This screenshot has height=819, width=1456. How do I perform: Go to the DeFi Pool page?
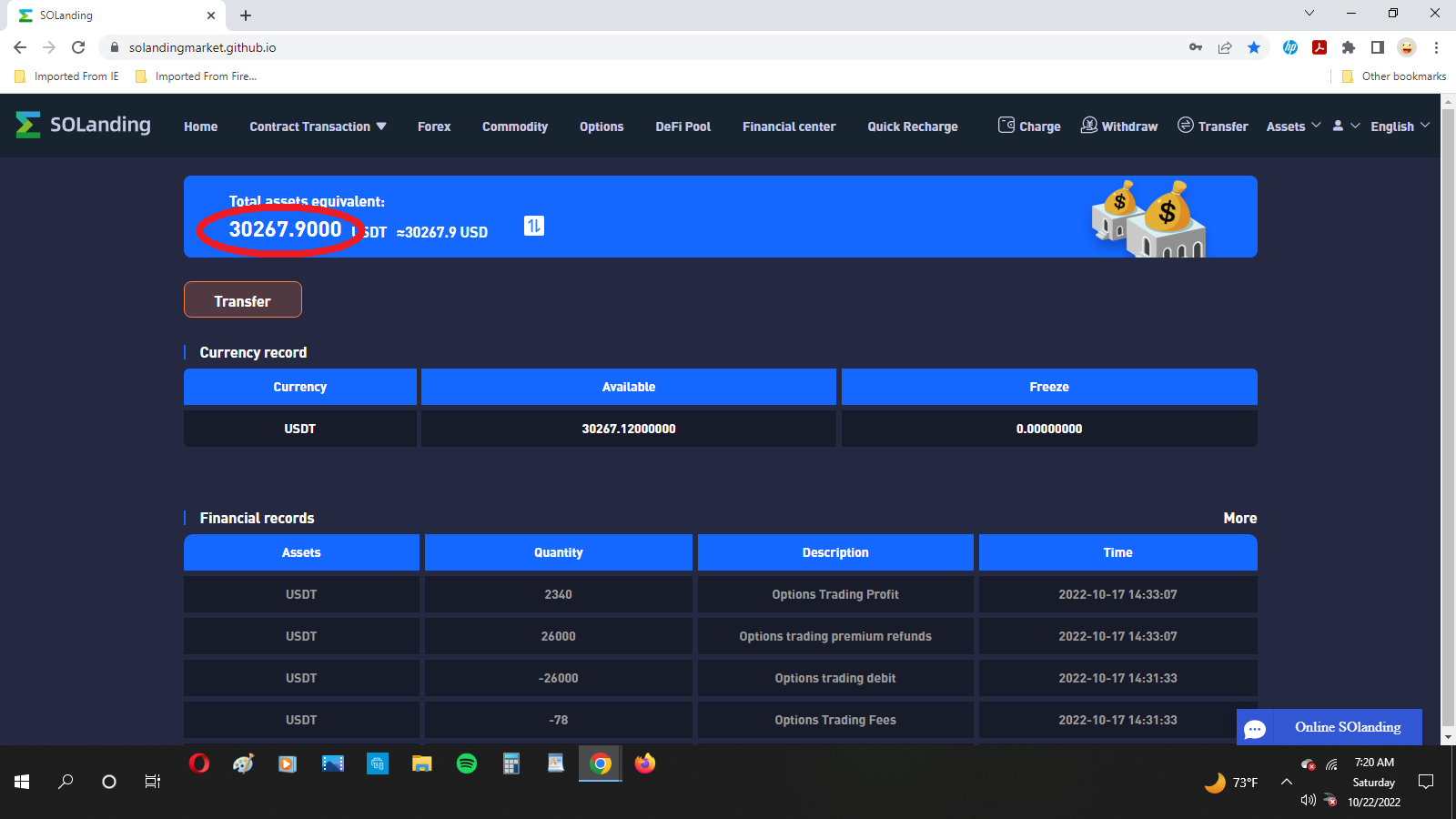(682, 126)
